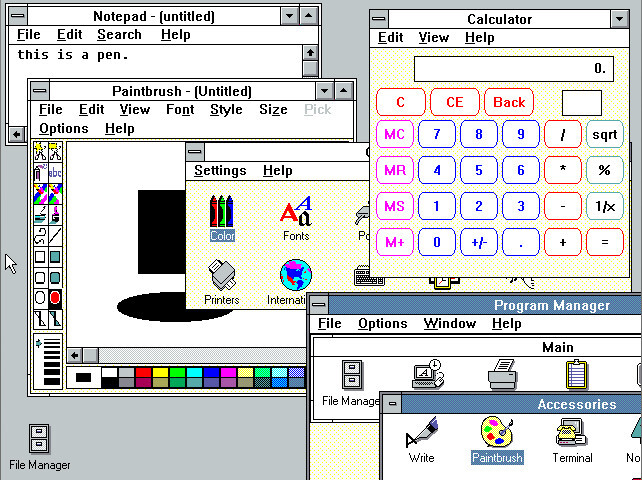
Task: Select the straight Line tool in Paintbrush
Action: point(55,236)
